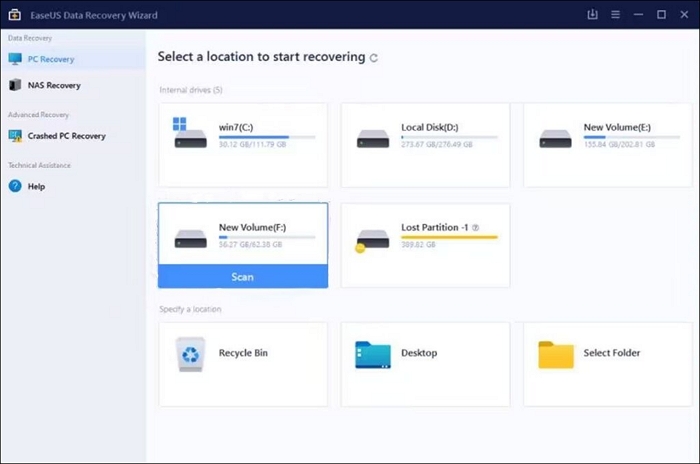Click the Help question mark icon

[x=15, y=186]
